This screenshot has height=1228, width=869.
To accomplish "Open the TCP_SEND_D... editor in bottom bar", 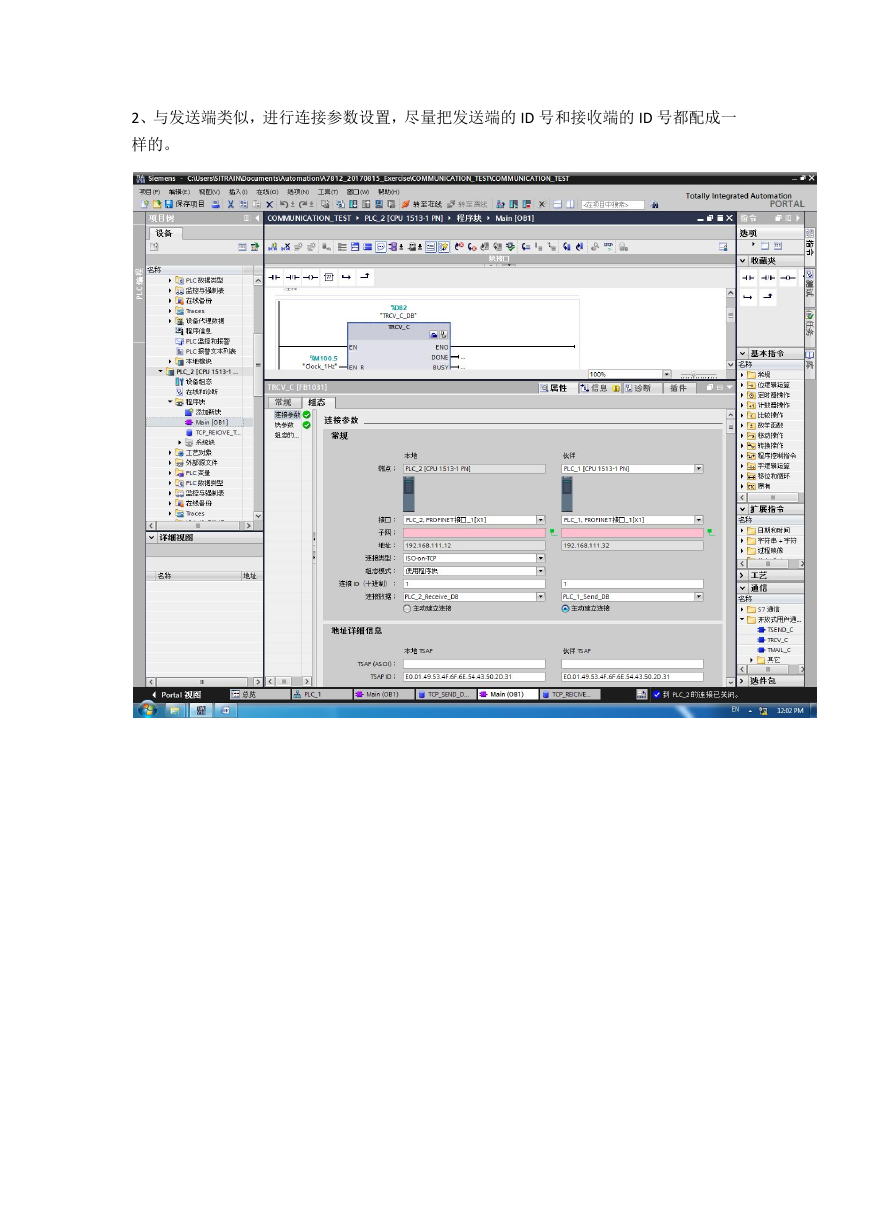I will click(443, 694).
